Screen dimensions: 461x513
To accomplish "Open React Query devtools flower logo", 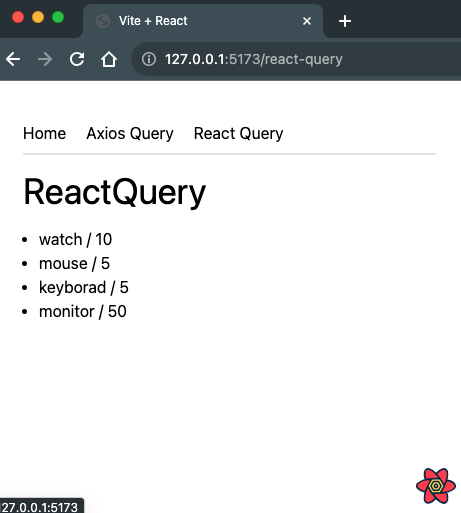I will tap(436, 486).
